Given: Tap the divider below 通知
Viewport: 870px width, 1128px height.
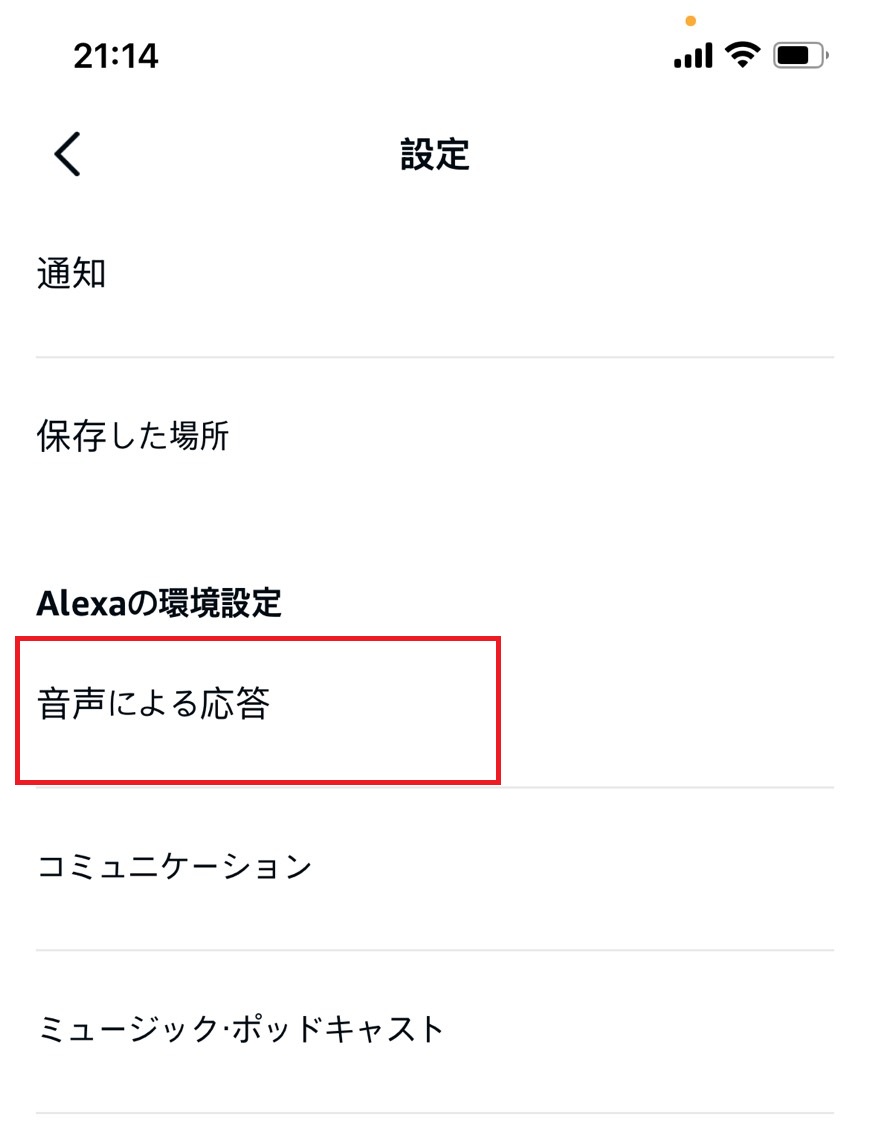Looking at the screenshot, I should click(x=435, y=354).
